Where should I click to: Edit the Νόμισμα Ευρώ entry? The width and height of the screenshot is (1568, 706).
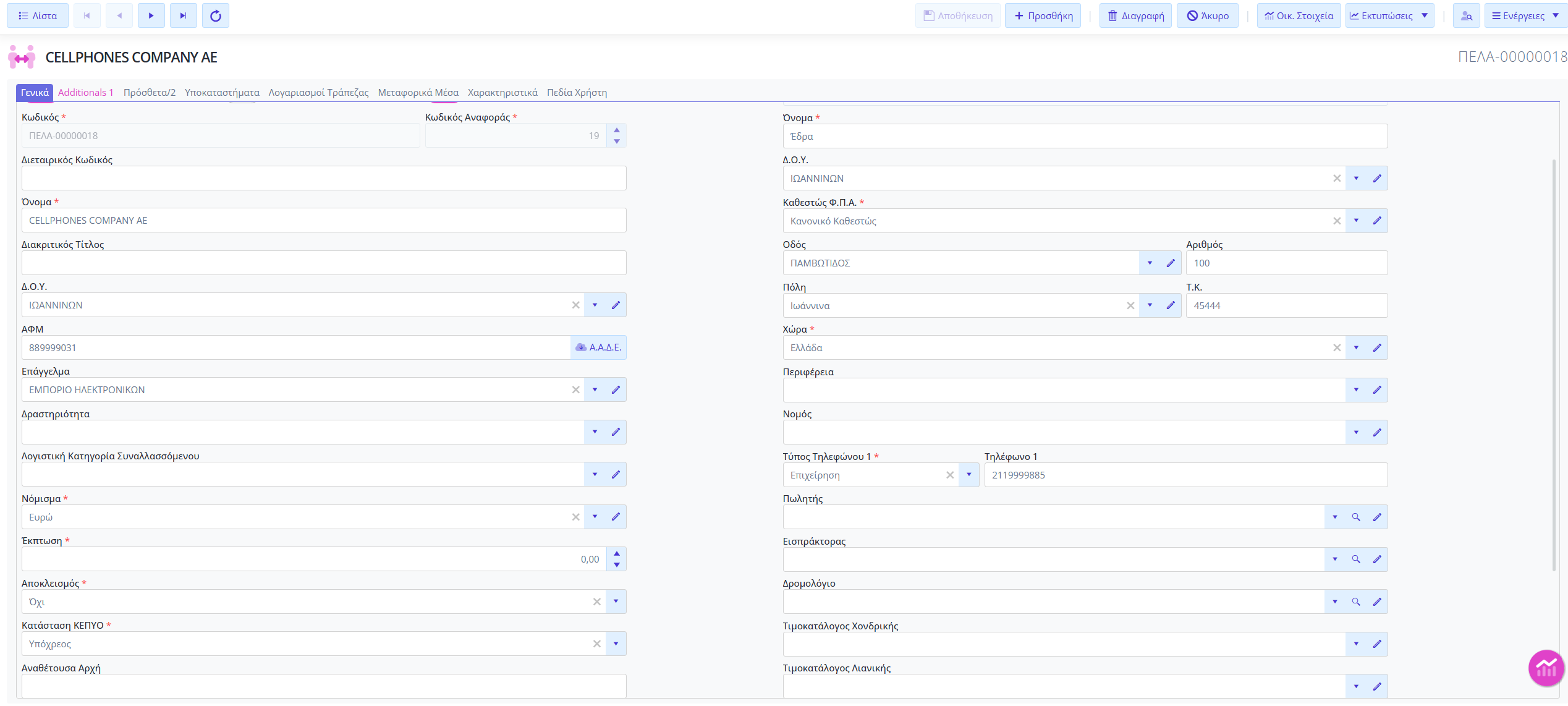[x=616, y=517]
